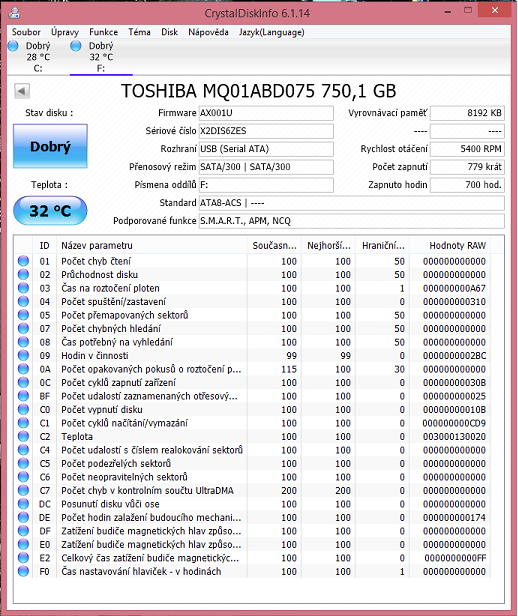Click the CrystalDiskInfo title bar app icon
518x616 pixels.
click(15, 13)
